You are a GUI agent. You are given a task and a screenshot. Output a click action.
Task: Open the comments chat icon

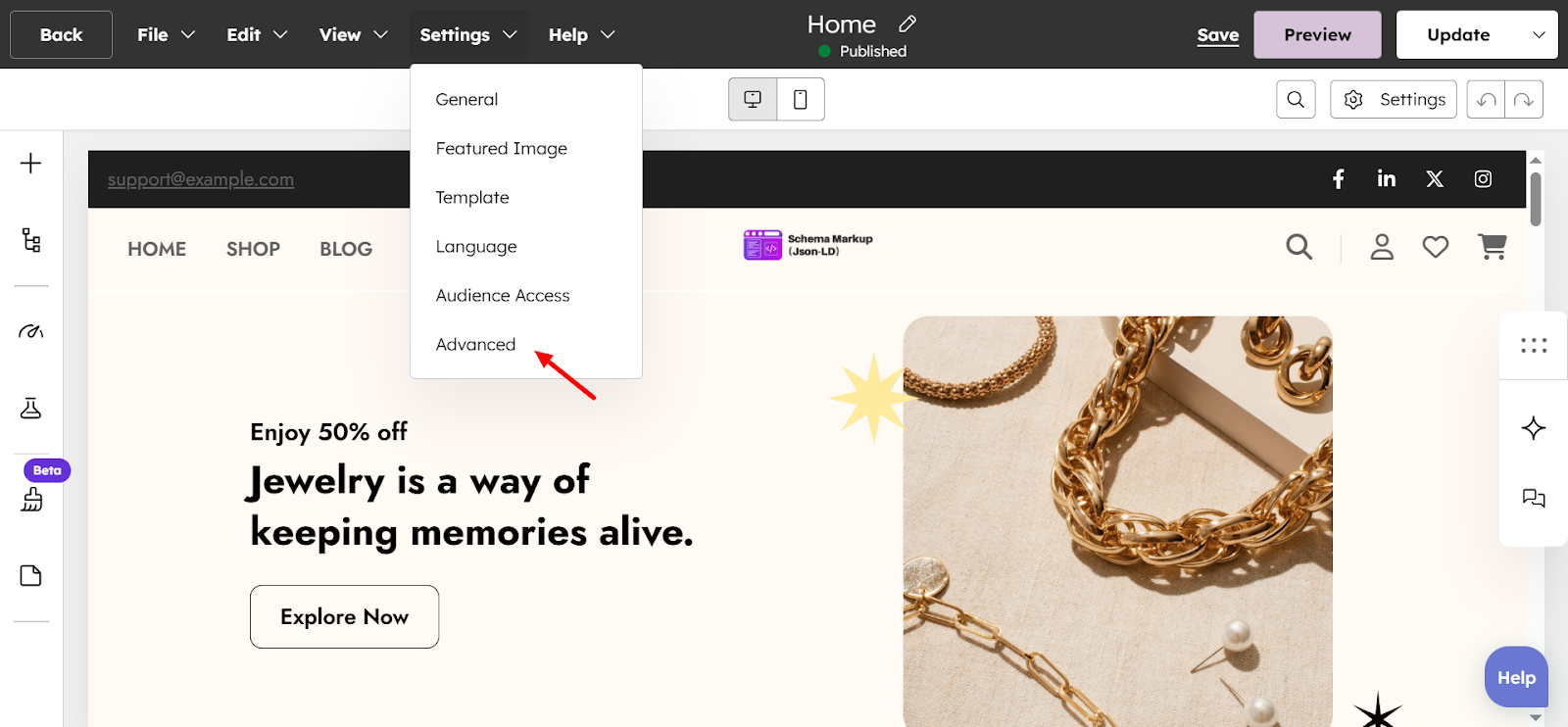click(x=1534, y=499)
